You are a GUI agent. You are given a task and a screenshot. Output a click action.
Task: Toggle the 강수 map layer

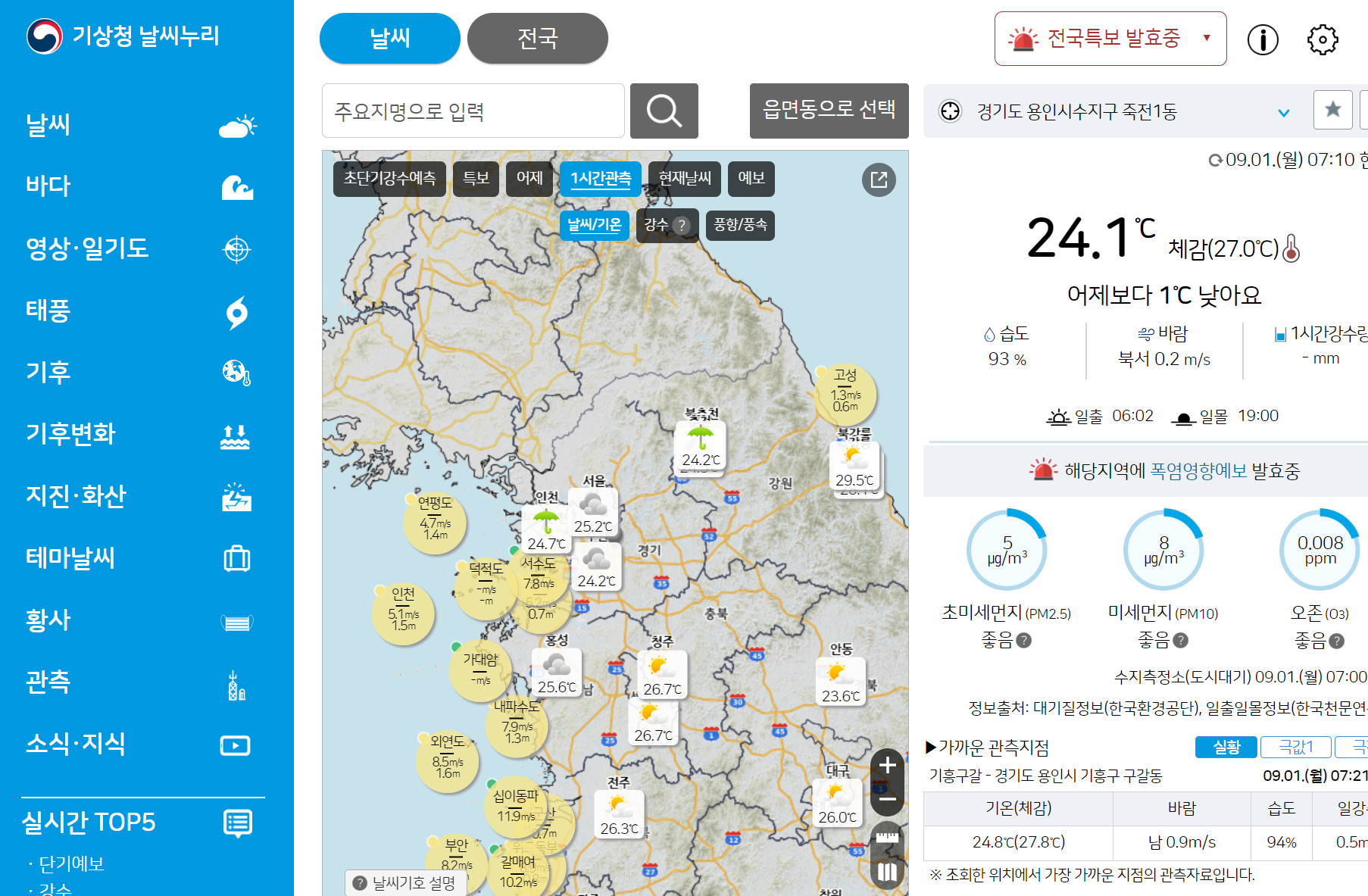tap(656, 226)
